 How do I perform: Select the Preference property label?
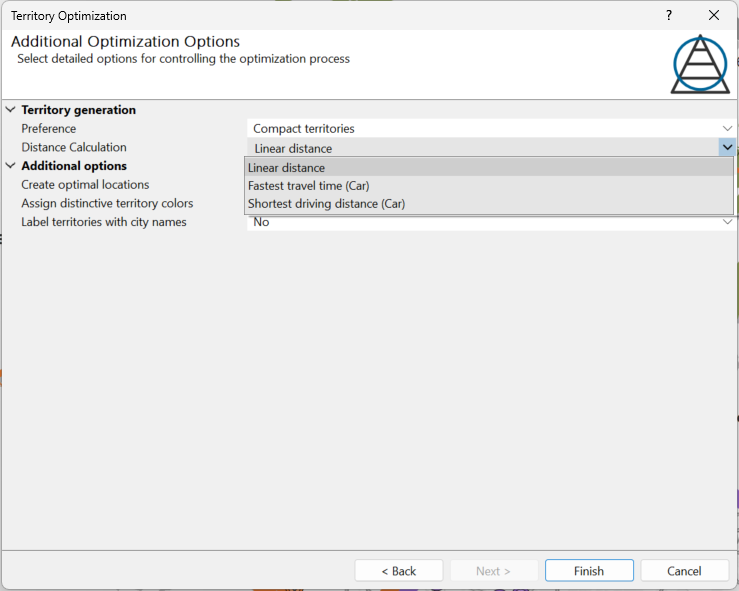49,129
